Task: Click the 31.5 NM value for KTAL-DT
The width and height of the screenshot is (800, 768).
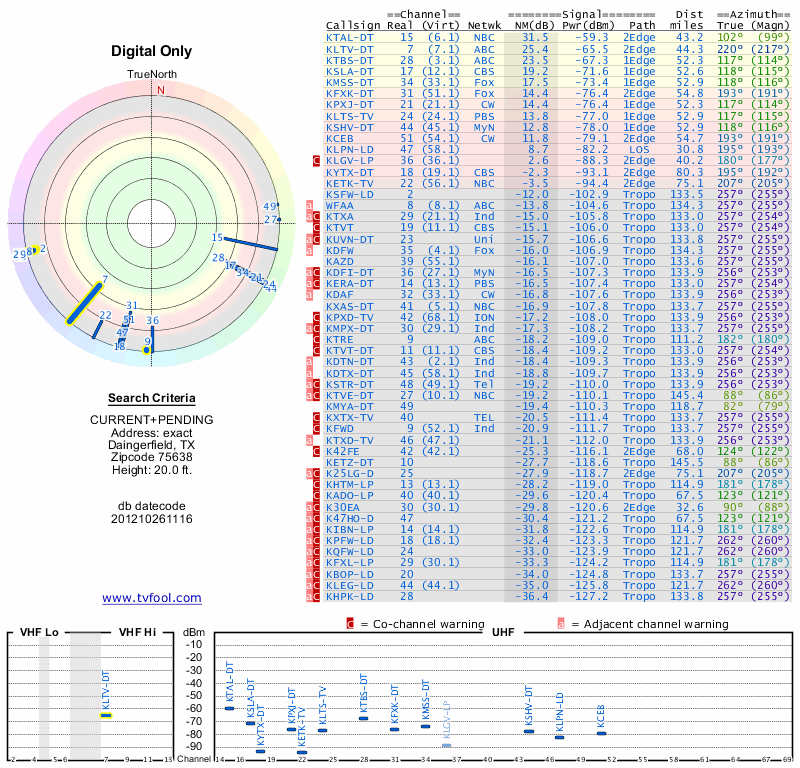Action: 535,38
